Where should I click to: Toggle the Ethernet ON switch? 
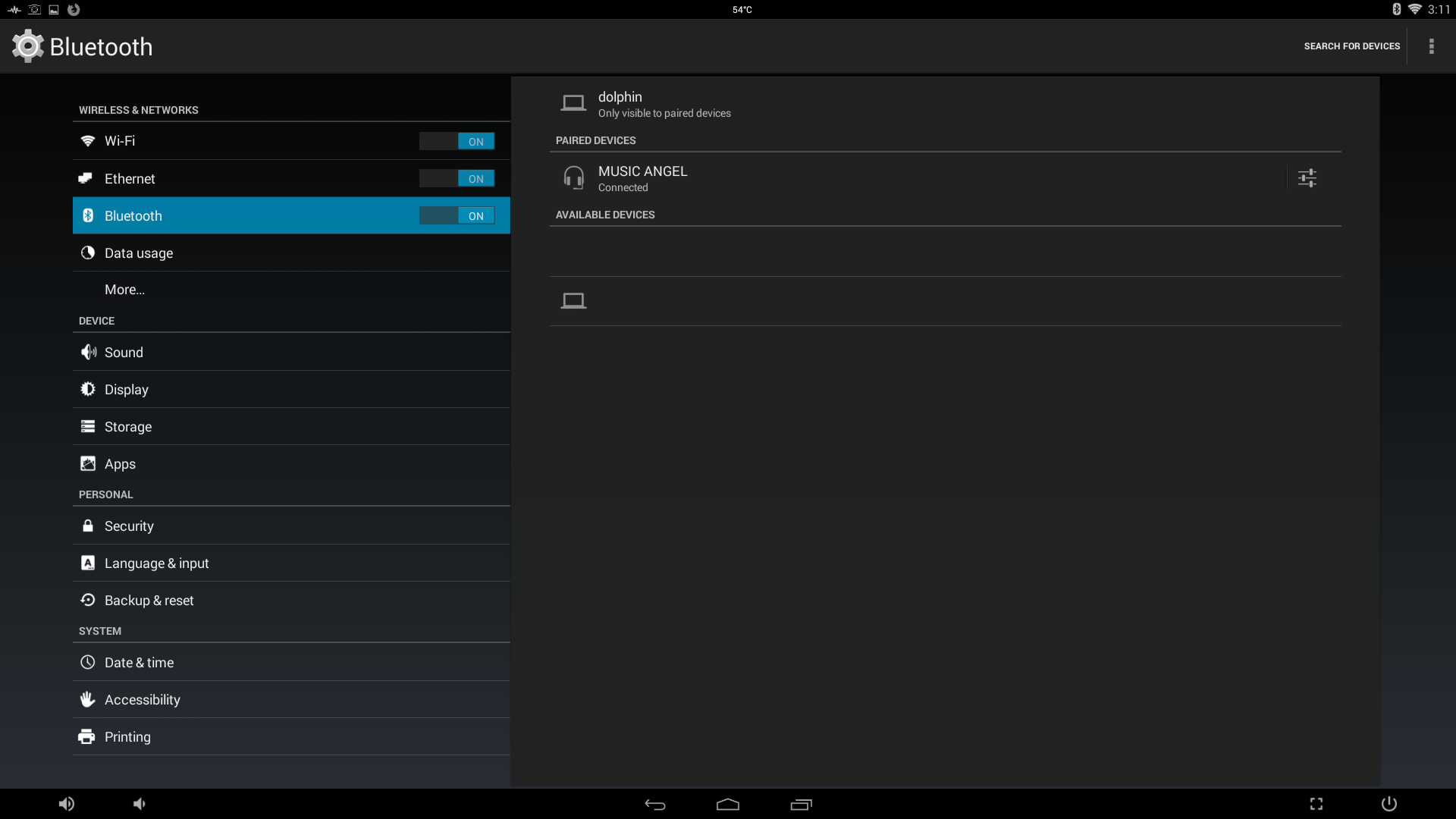pos(457,178)
